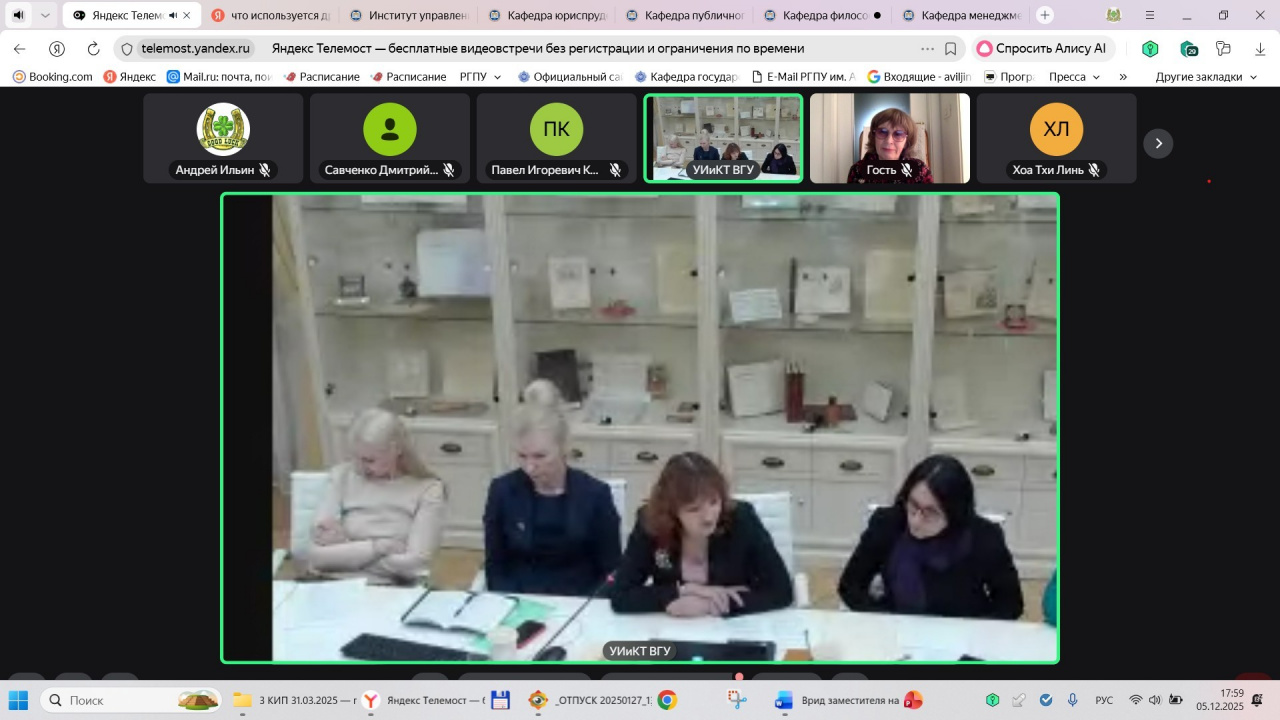Switch to the Кафедра юриспруденции tab
The width and height of the screenshot is (1280, 720).
[550, 16]
